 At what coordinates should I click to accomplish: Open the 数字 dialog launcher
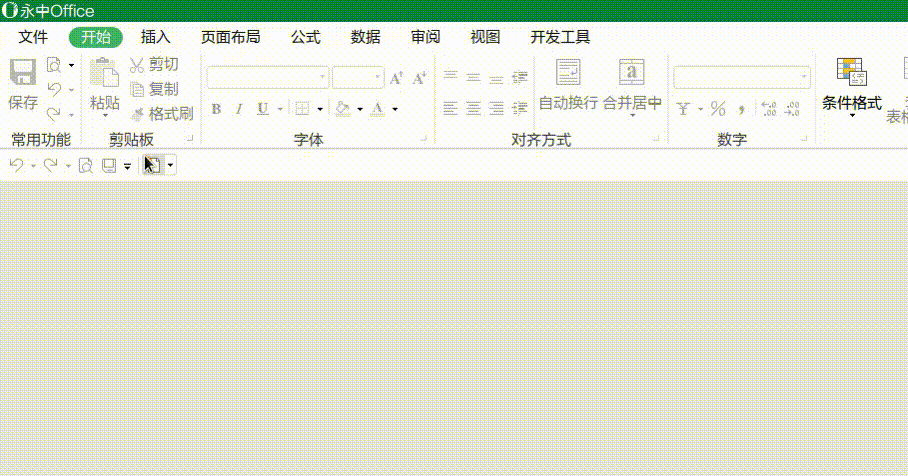(x=804, y=138)
